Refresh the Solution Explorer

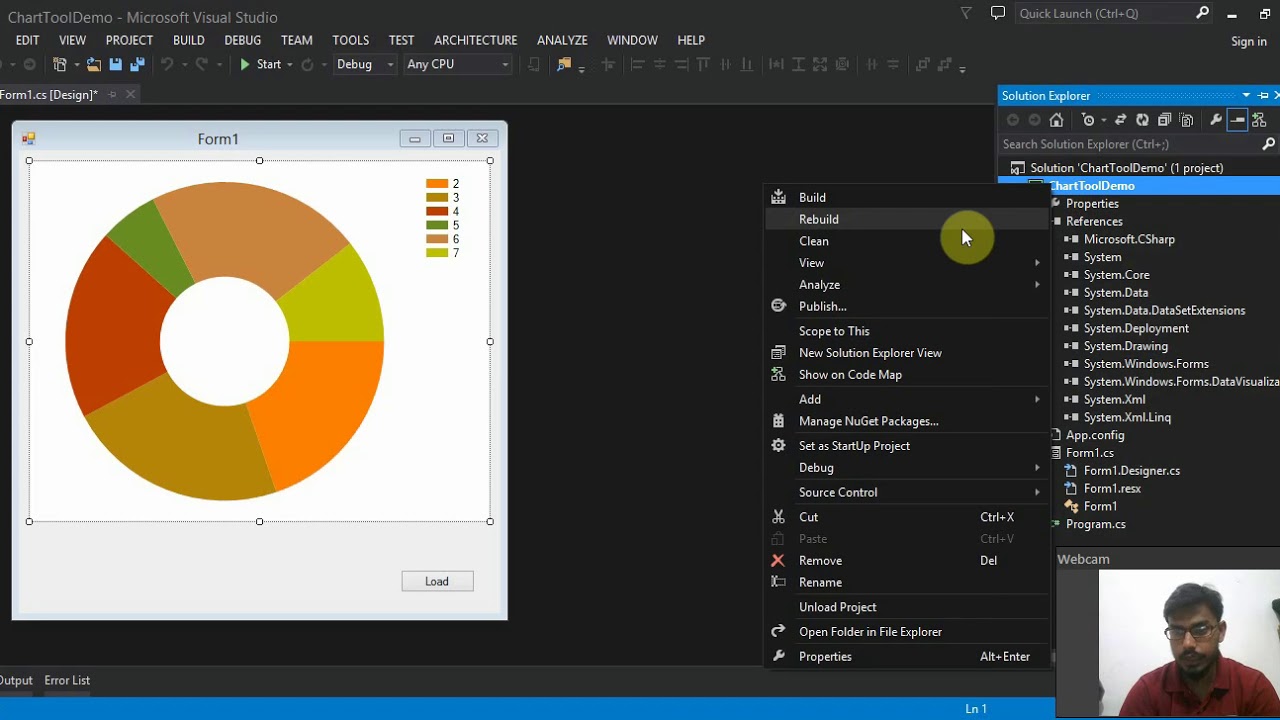click(x=1142, y=120)
